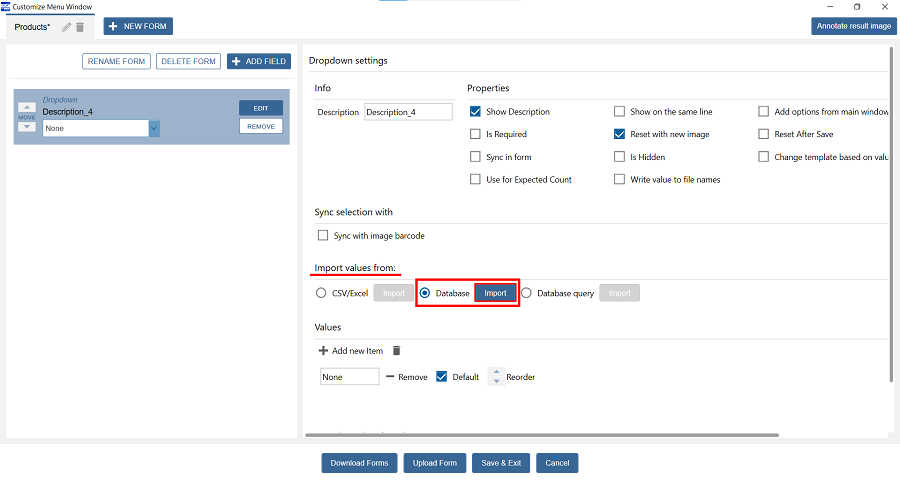Move the field down with the arrow
This screenshot has width=900, height=482.
27,126
